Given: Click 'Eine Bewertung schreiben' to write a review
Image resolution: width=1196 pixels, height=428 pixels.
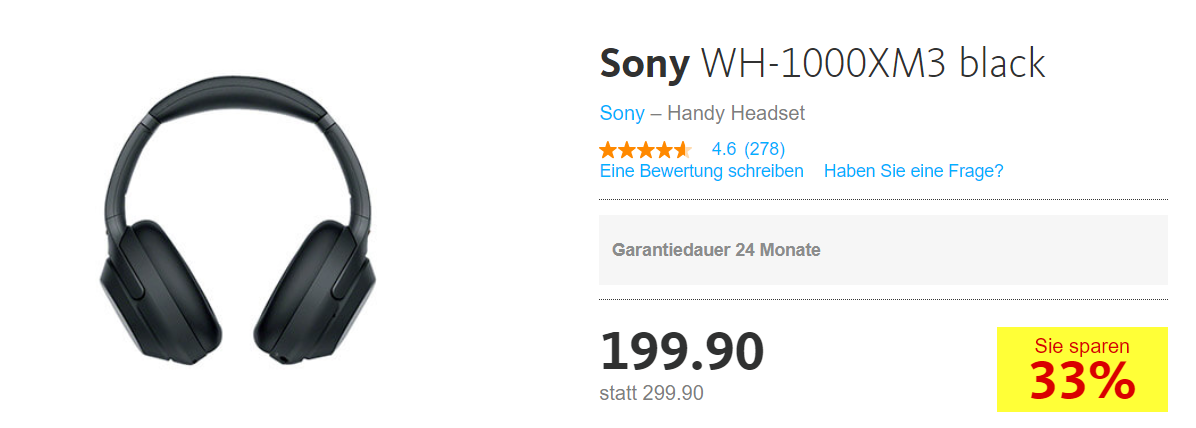Looking at the screenshot, I should click(701, 171).
